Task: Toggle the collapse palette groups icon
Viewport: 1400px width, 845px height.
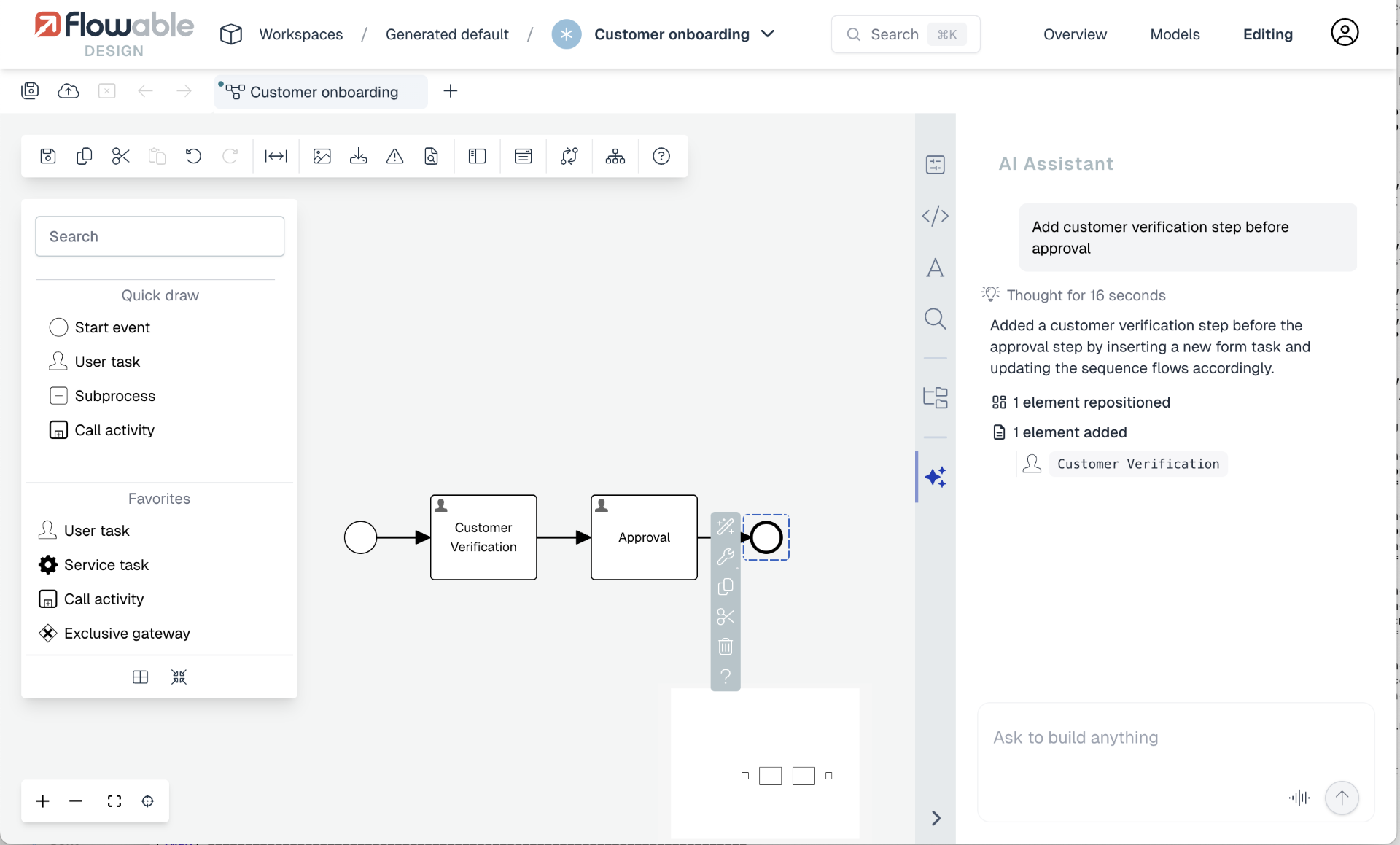Action: point(179,677)
